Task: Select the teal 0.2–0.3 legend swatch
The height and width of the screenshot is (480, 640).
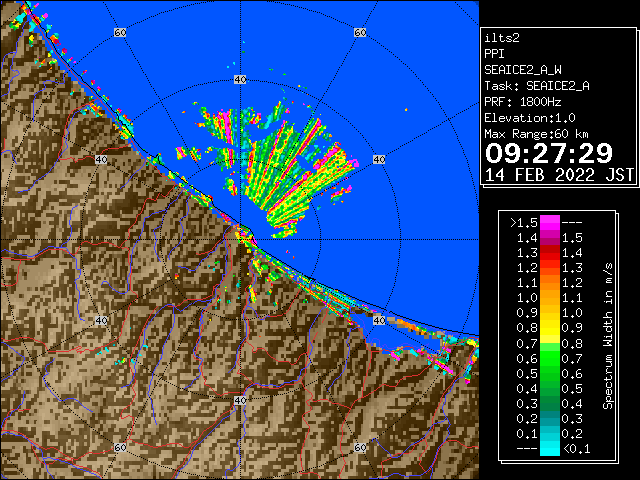Action: pos(549,418)
